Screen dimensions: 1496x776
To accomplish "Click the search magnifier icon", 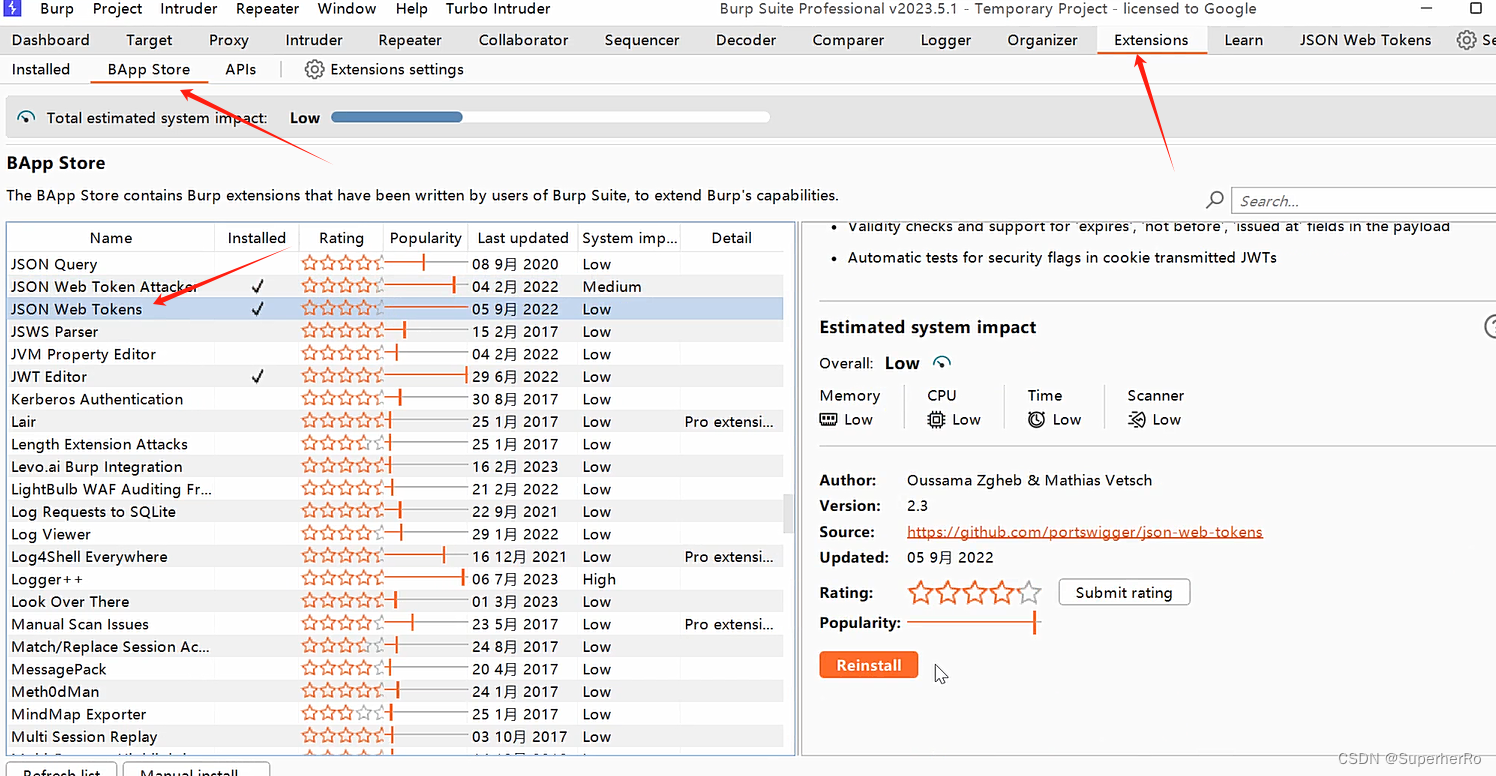I will tap(1215, 200).
